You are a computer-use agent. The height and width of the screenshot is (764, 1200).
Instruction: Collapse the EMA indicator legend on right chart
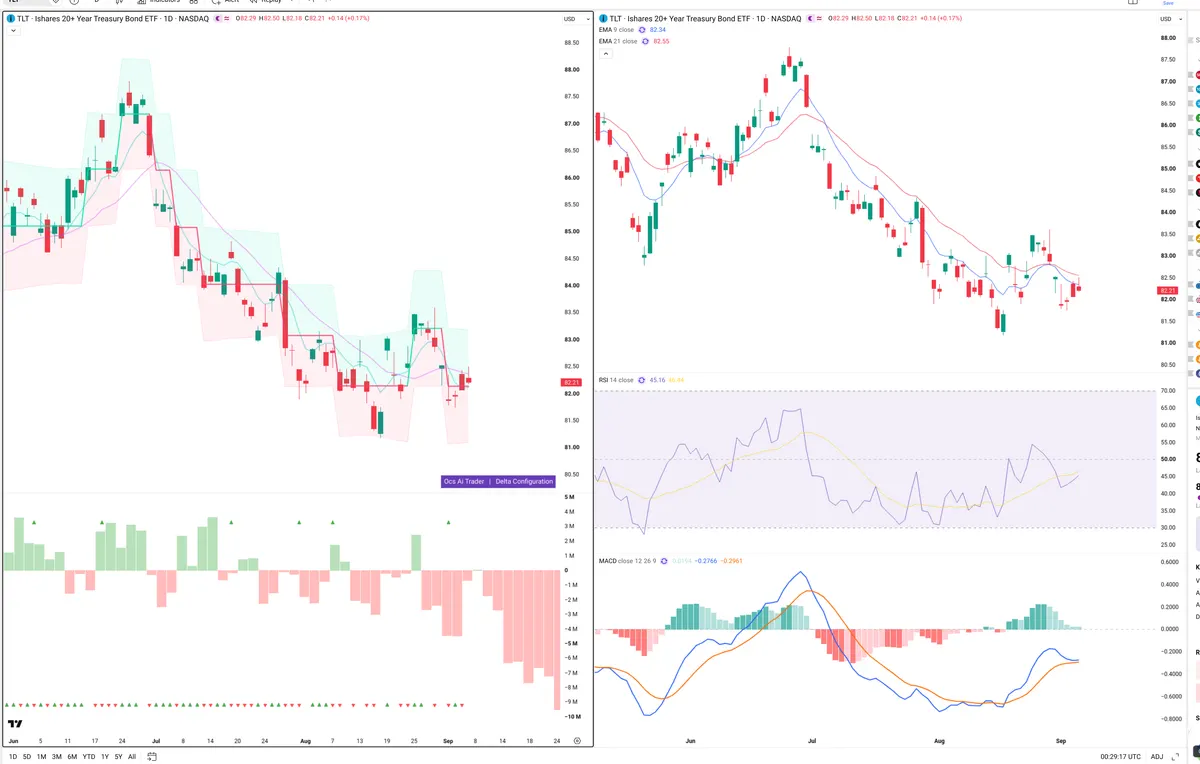point(604,54)
